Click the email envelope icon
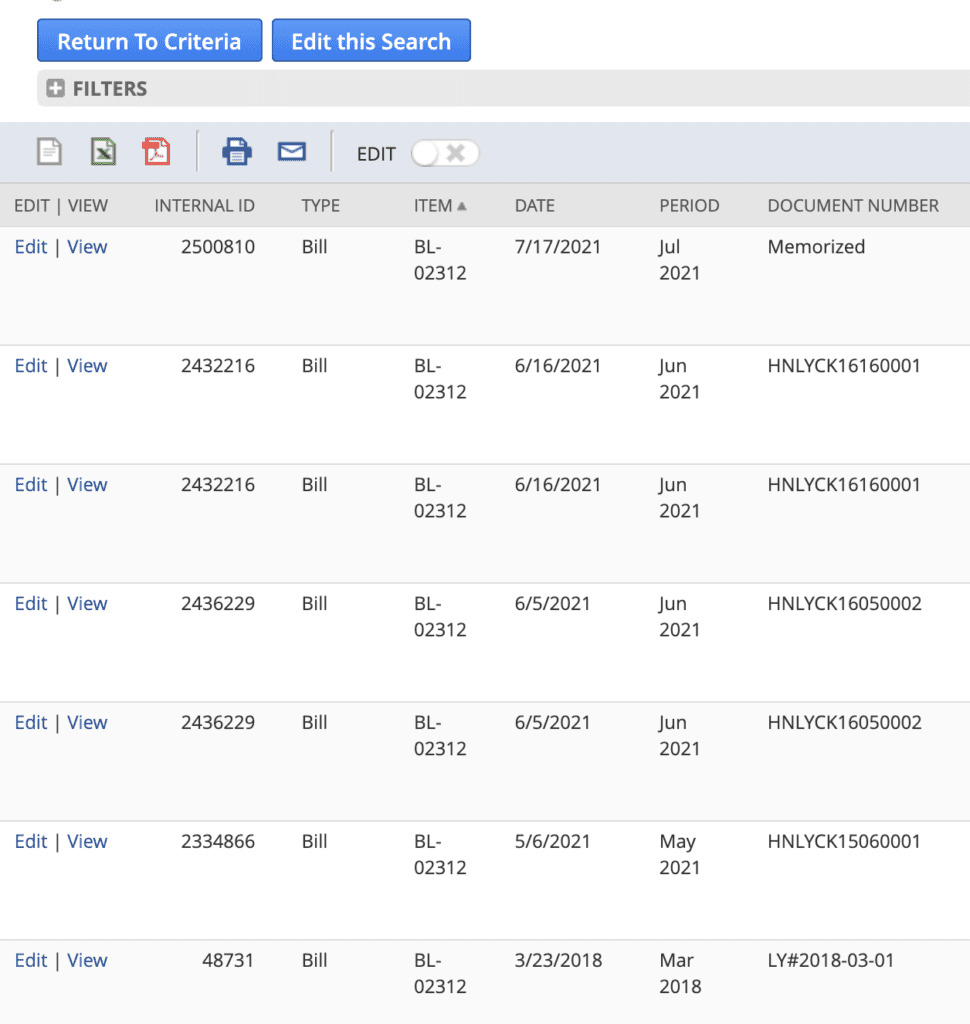The width and height of the screenshot is (970, 1024). pyautogui.click(x=291, y=152)
